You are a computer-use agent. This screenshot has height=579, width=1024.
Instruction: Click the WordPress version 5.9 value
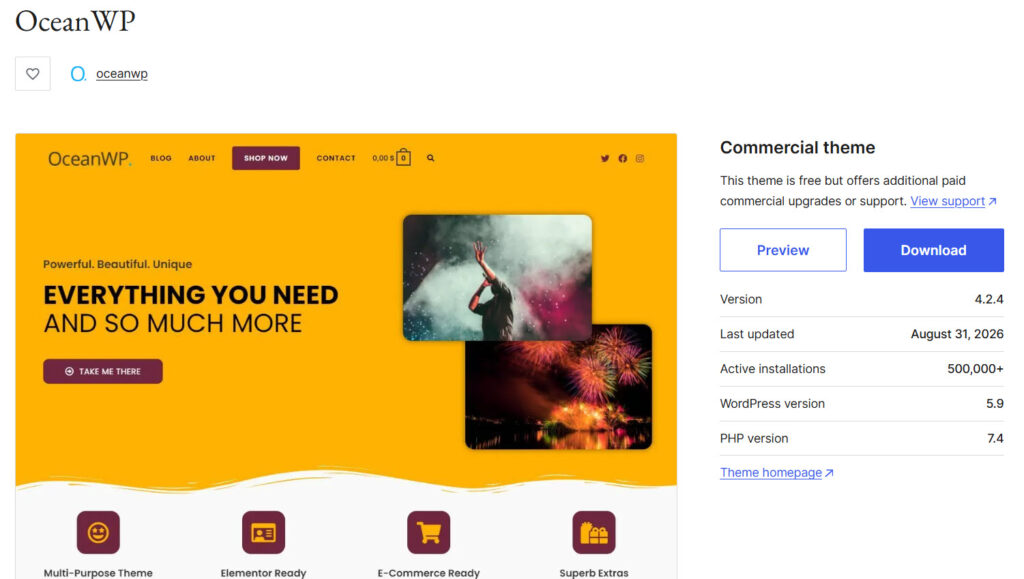click(x=995, y=403)
